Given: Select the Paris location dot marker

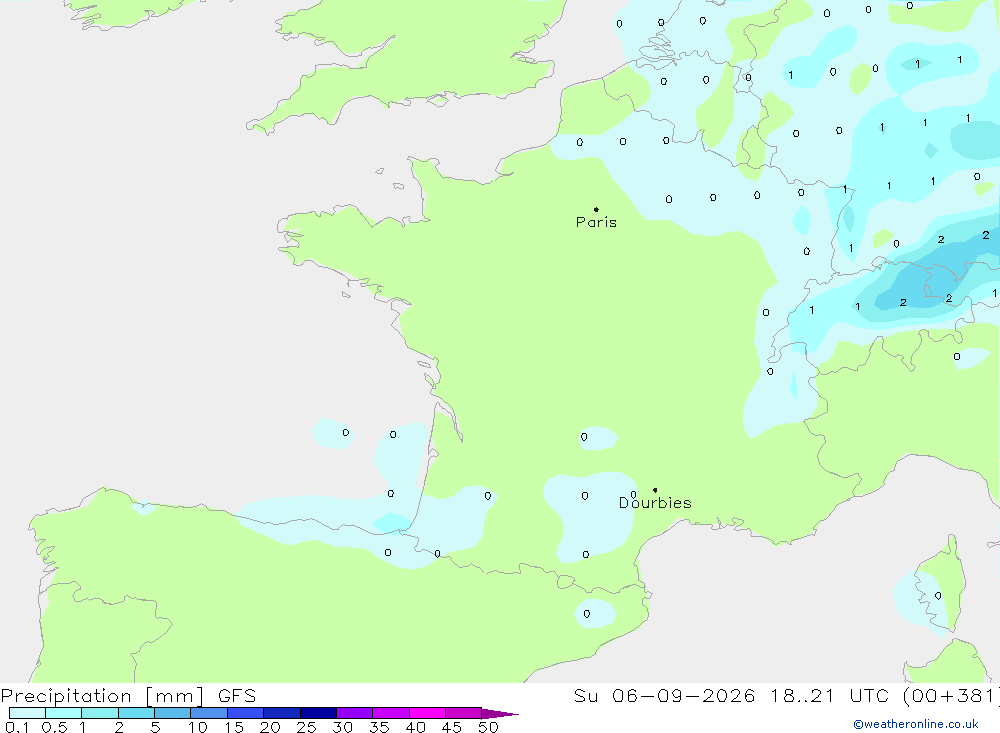Looking at the screenshot, I should tap(596, 209).
